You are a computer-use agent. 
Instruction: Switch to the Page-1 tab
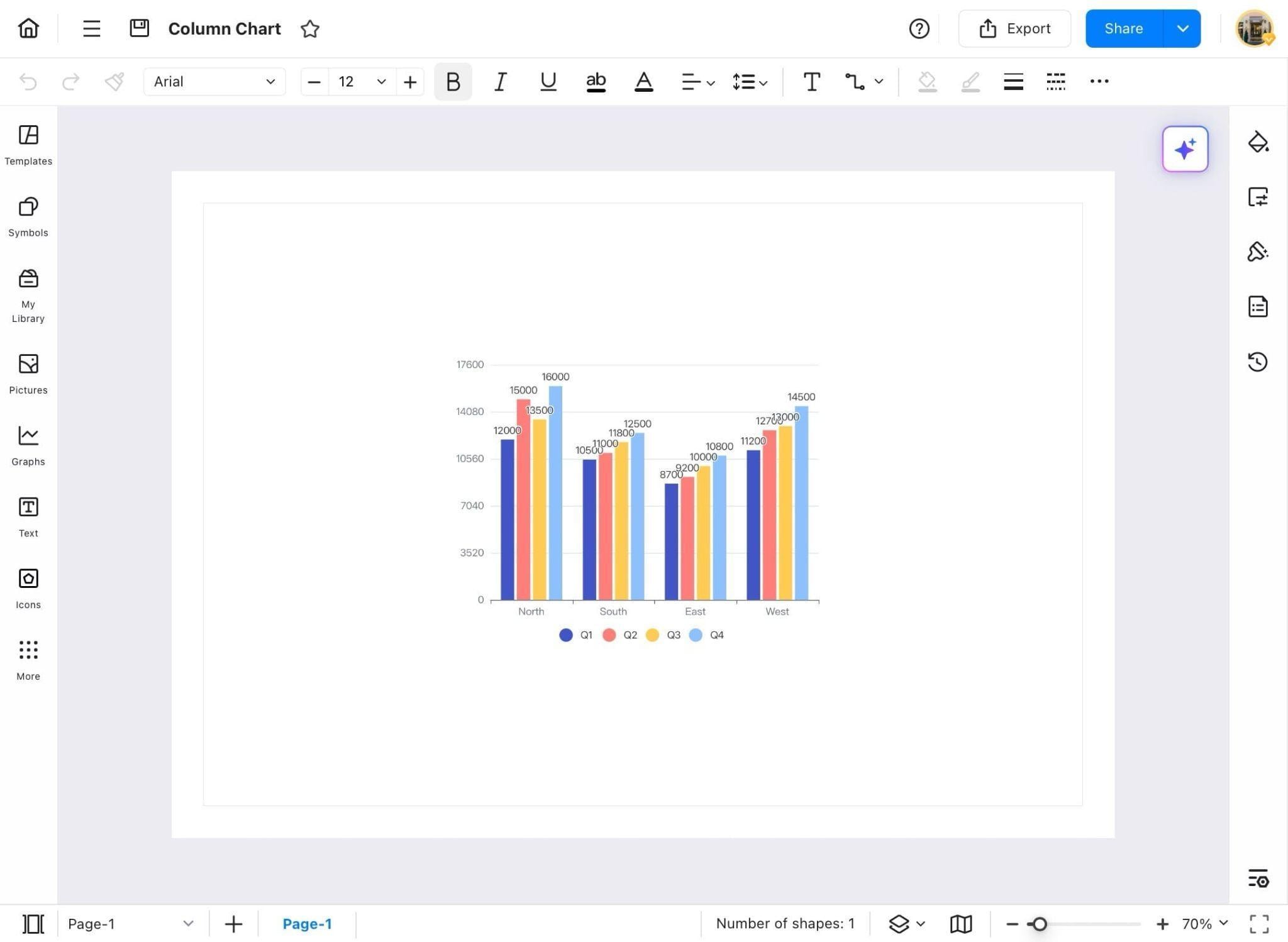point(308,923)
